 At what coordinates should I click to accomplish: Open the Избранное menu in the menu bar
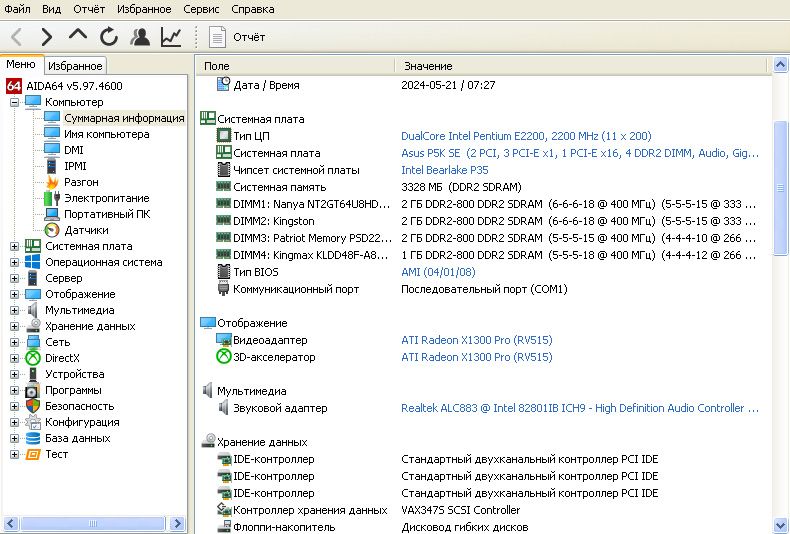(144, 9)
